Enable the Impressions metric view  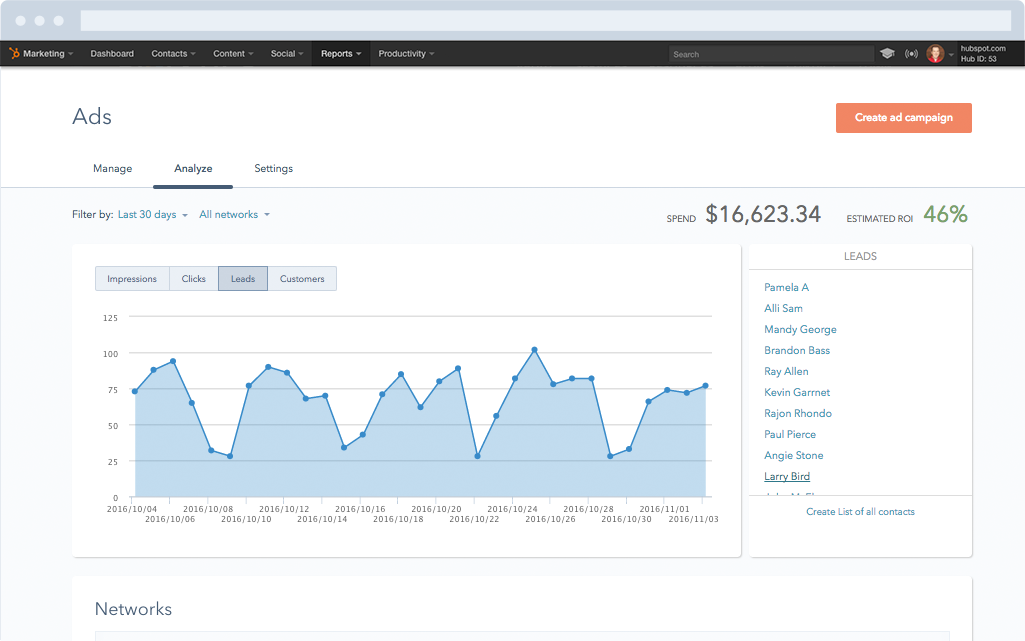[132, 278]
